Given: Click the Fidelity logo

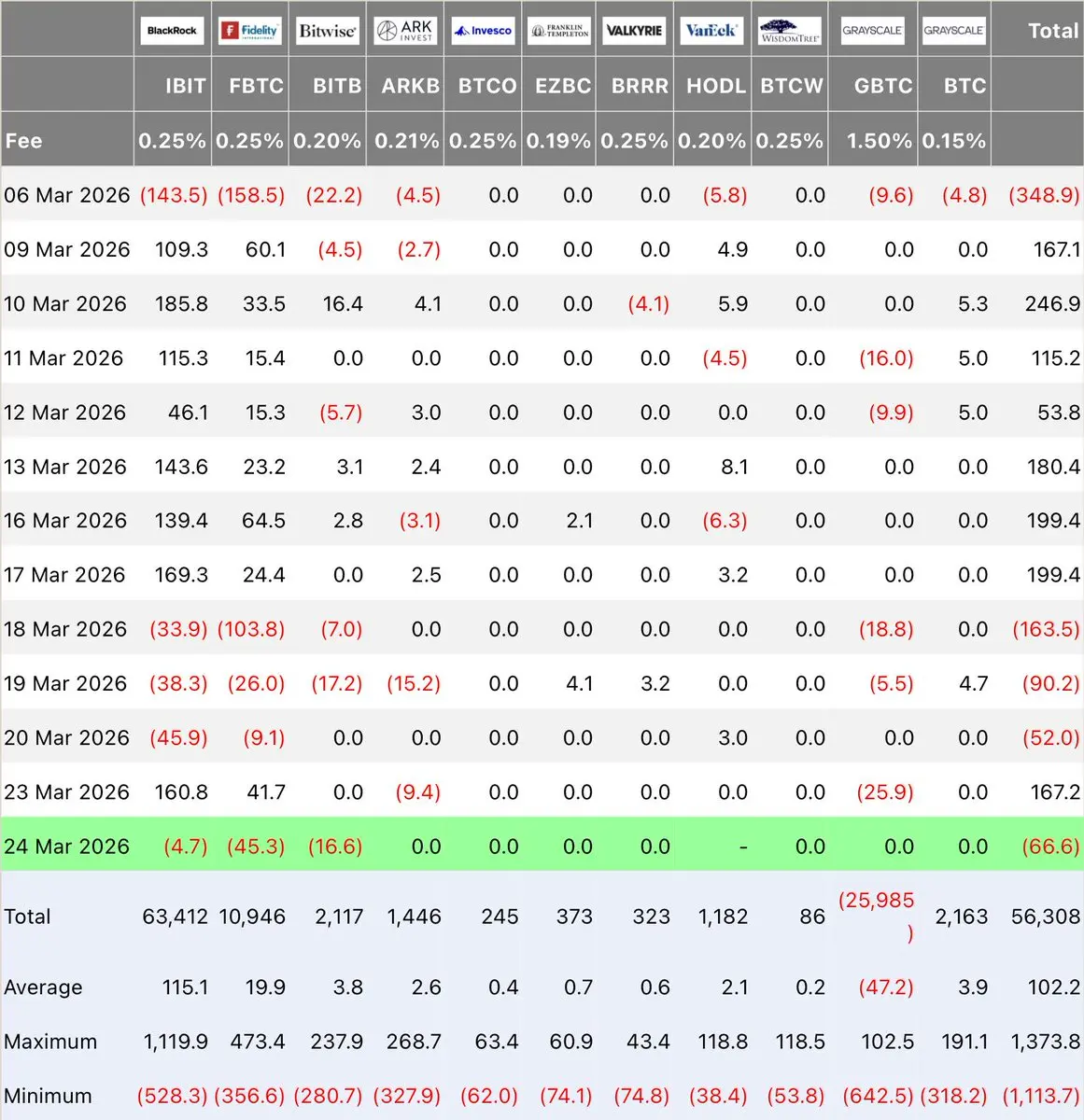Looking at the screenshot, I should pyautogui.click(x=250, y=30).
